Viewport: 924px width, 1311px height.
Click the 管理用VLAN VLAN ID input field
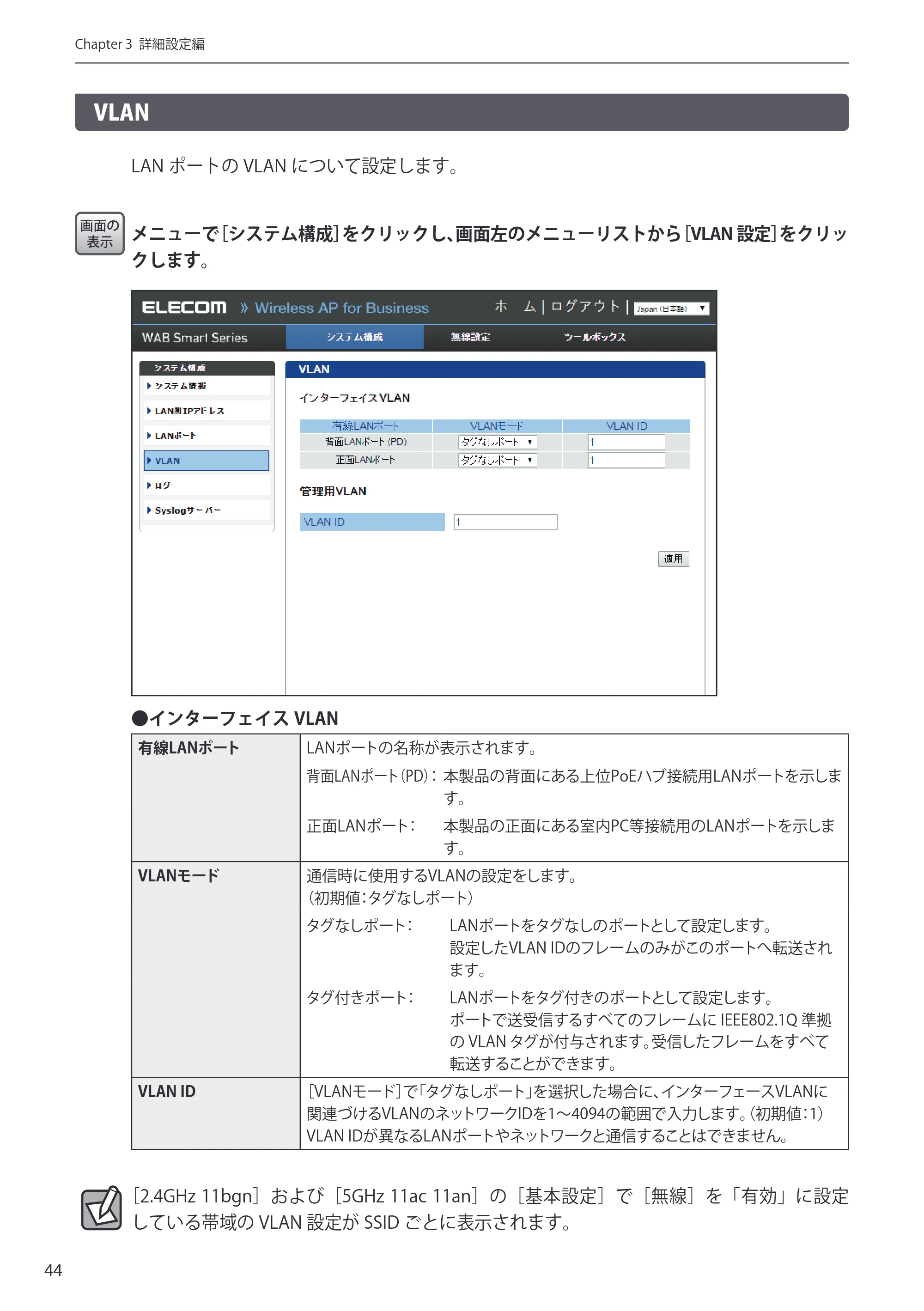(505, 522)
